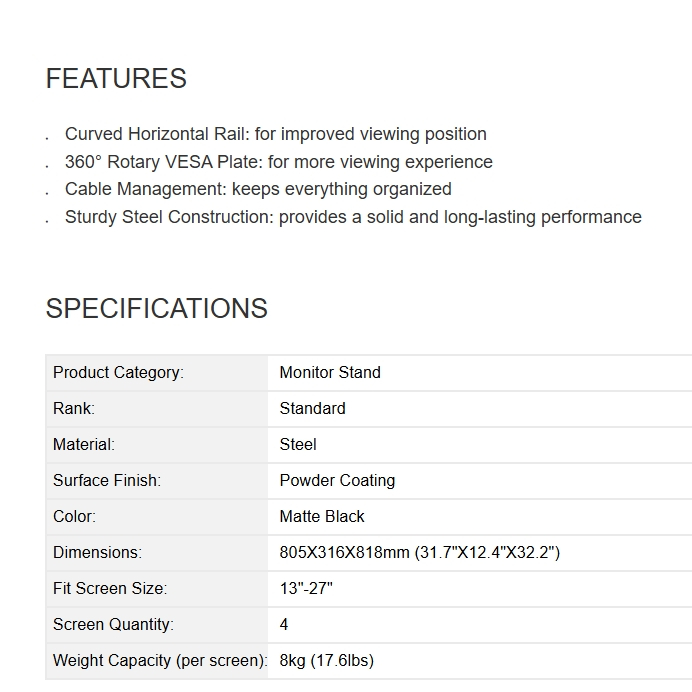Click the Standard rank value
The width and height of the screenshot is (692, 692).
[312, 409]
